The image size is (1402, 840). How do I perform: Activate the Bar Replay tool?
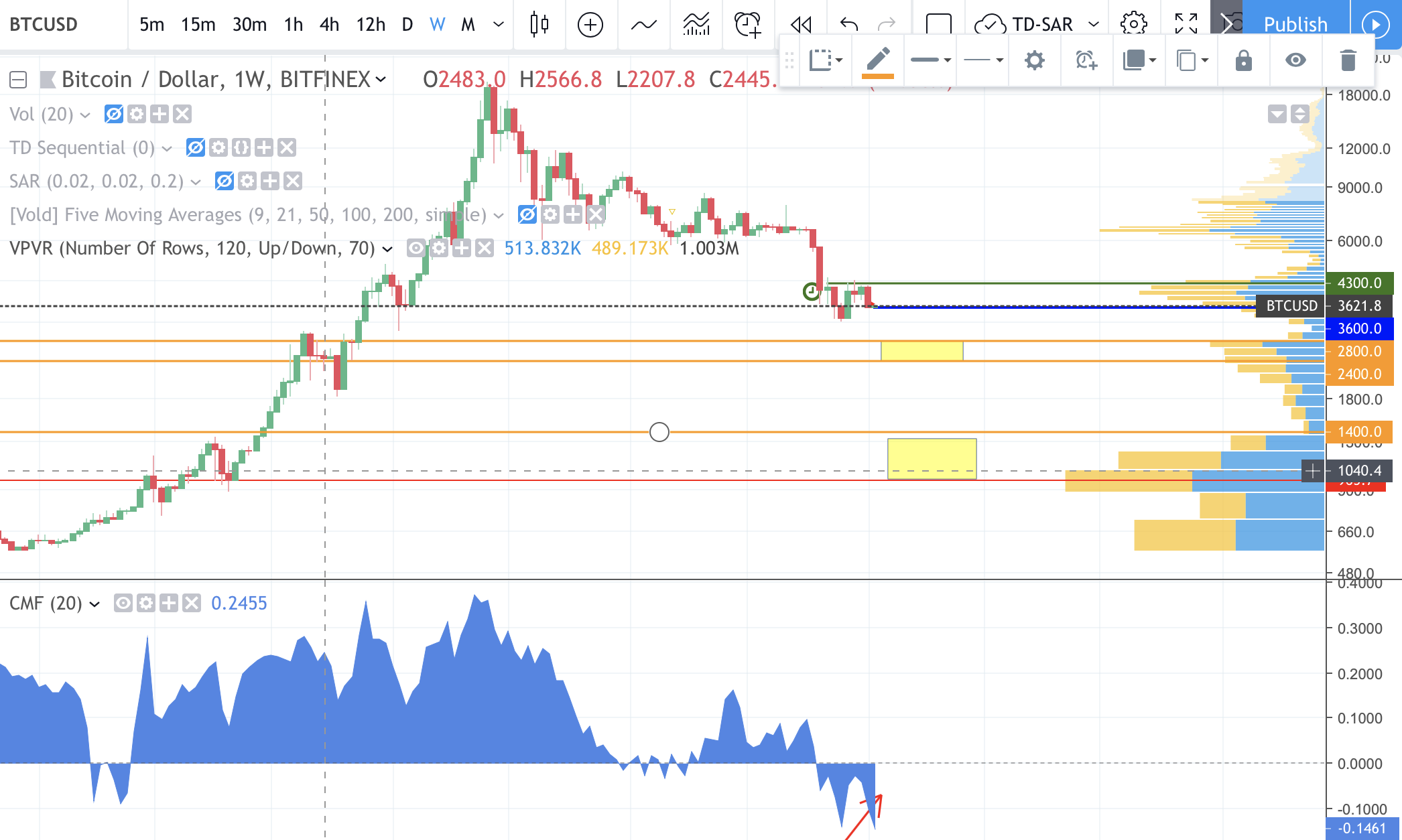800,25
